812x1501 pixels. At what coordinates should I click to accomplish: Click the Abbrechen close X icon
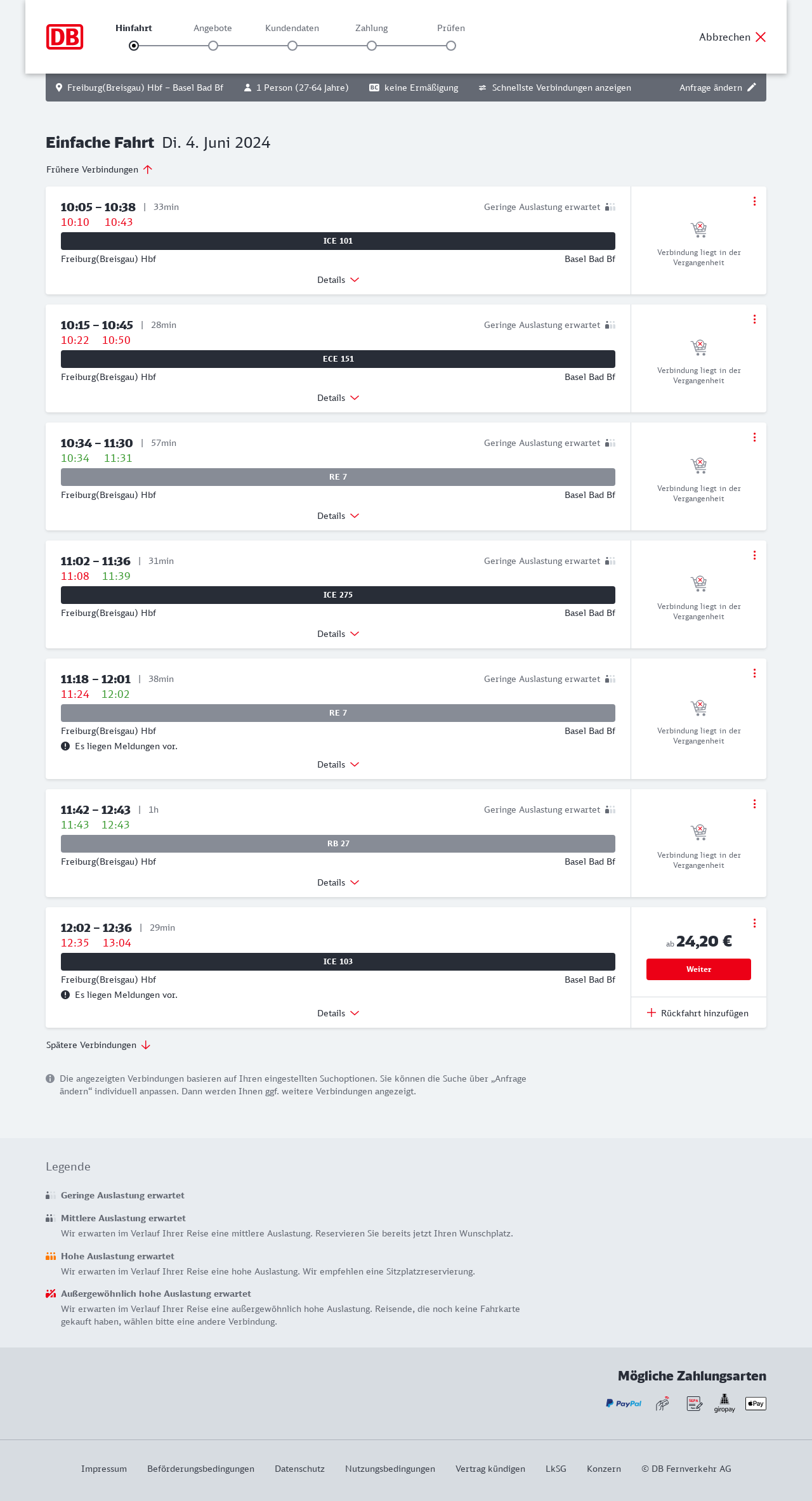point(761,37)
